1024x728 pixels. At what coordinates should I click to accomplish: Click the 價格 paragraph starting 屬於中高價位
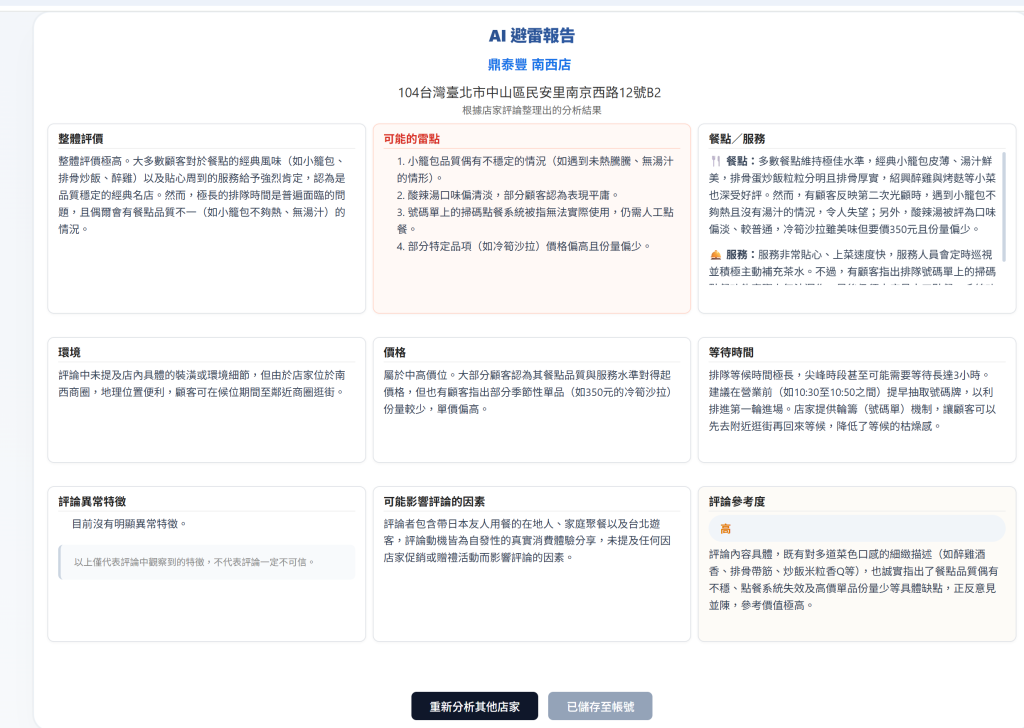tap(528, 392)
